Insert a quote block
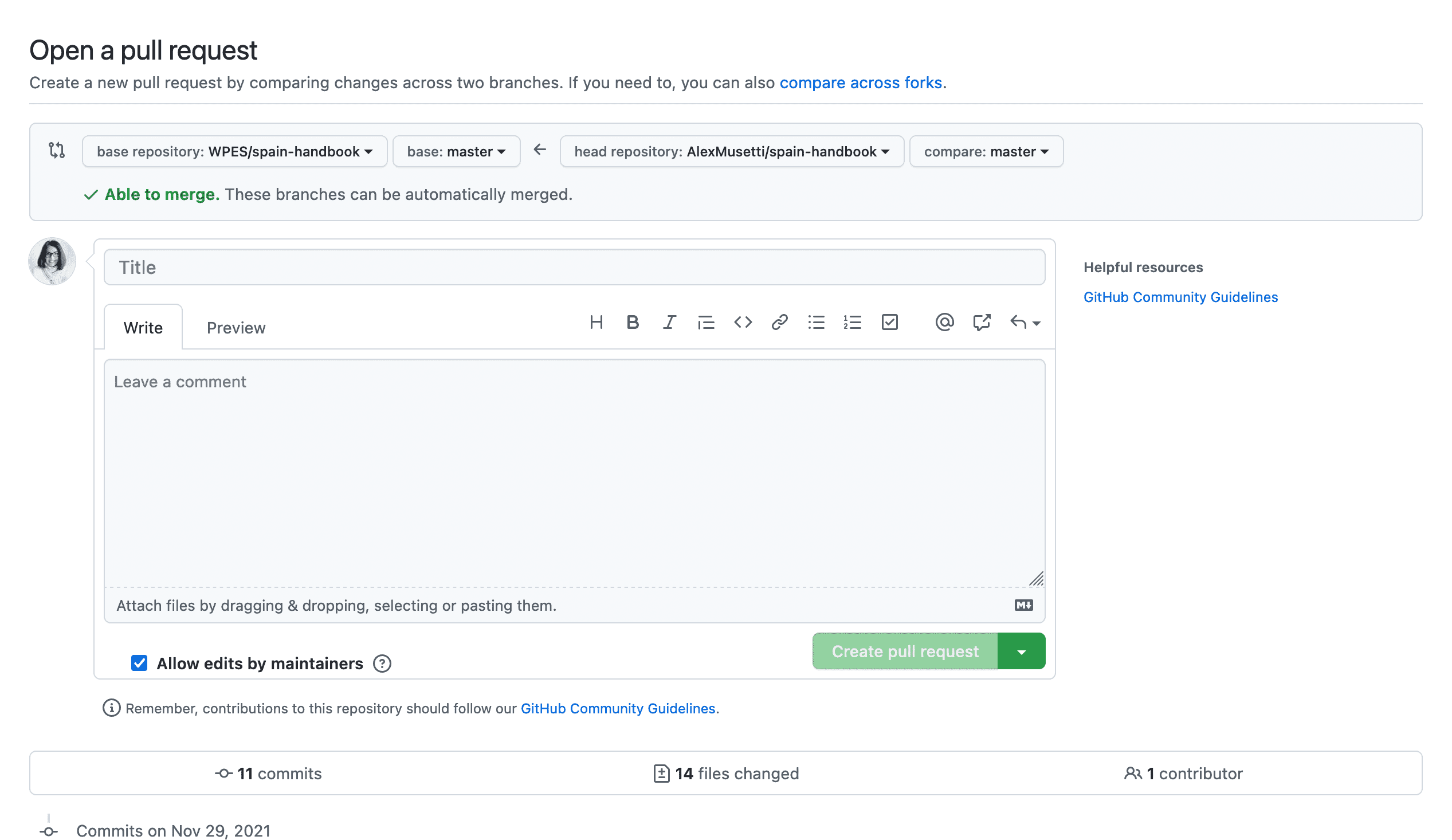1452x840 pixels. pyautogui.click(x=706, y=322)
